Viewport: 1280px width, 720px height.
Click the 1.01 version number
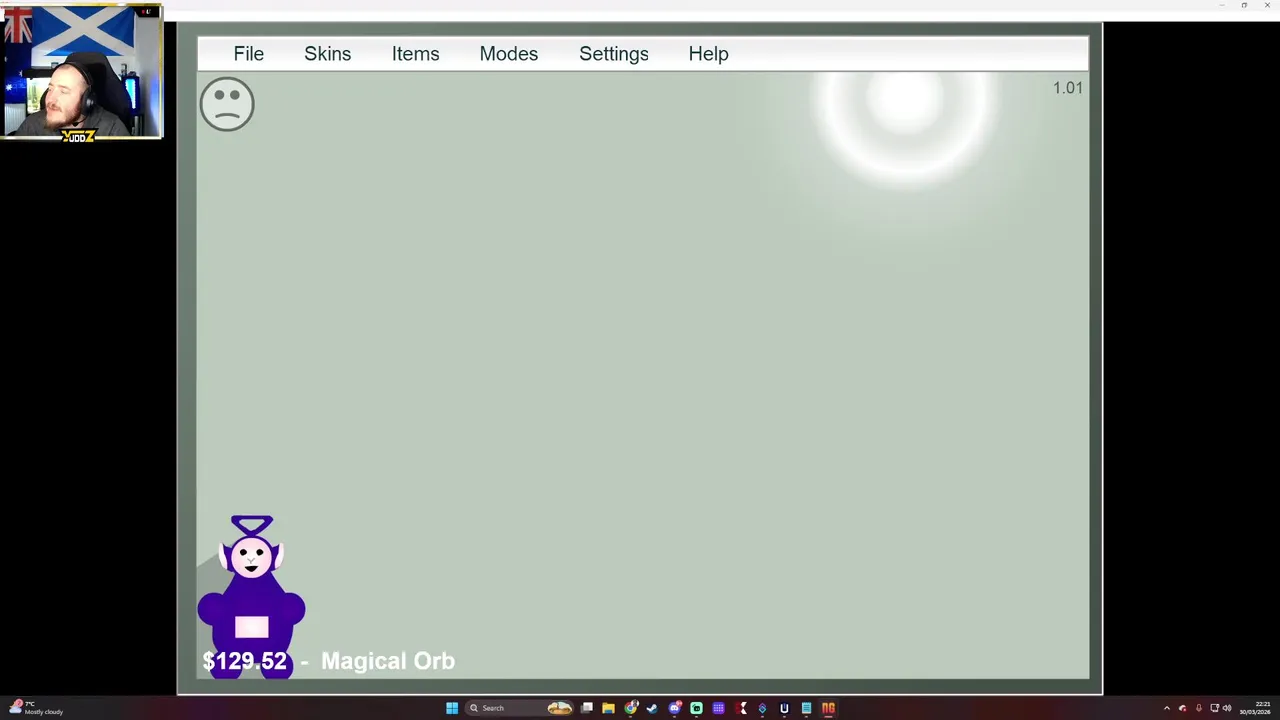(x=1067, y=88)
